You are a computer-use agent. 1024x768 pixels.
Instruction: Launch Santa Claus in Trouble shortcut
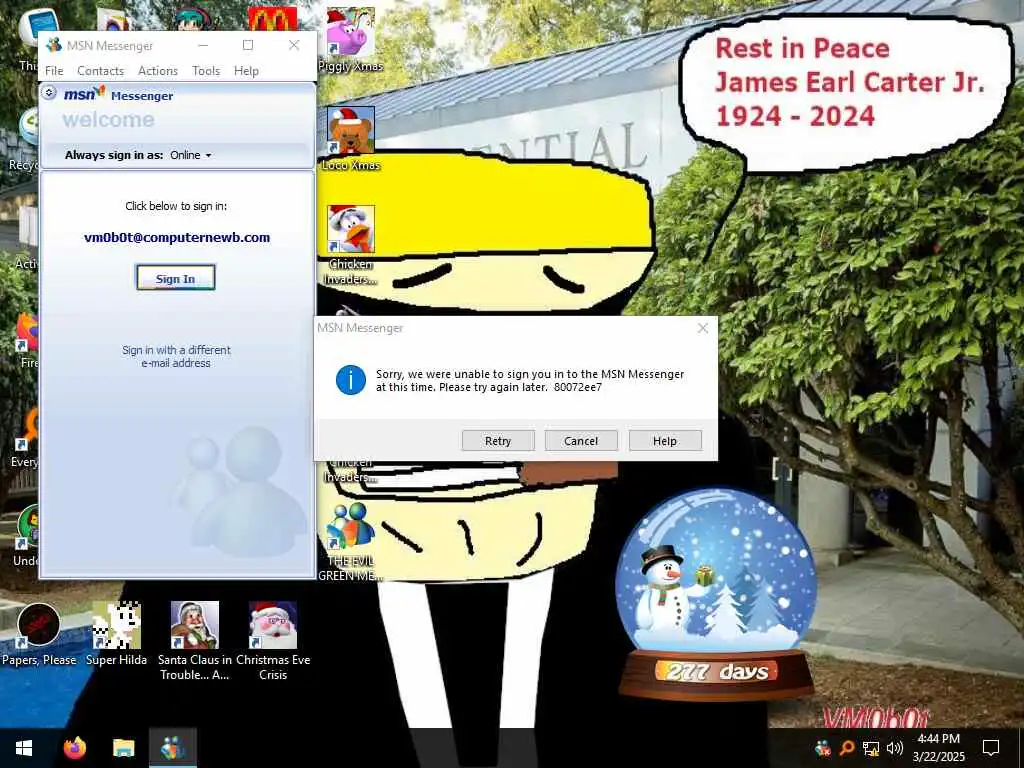(x=195, y=640)
